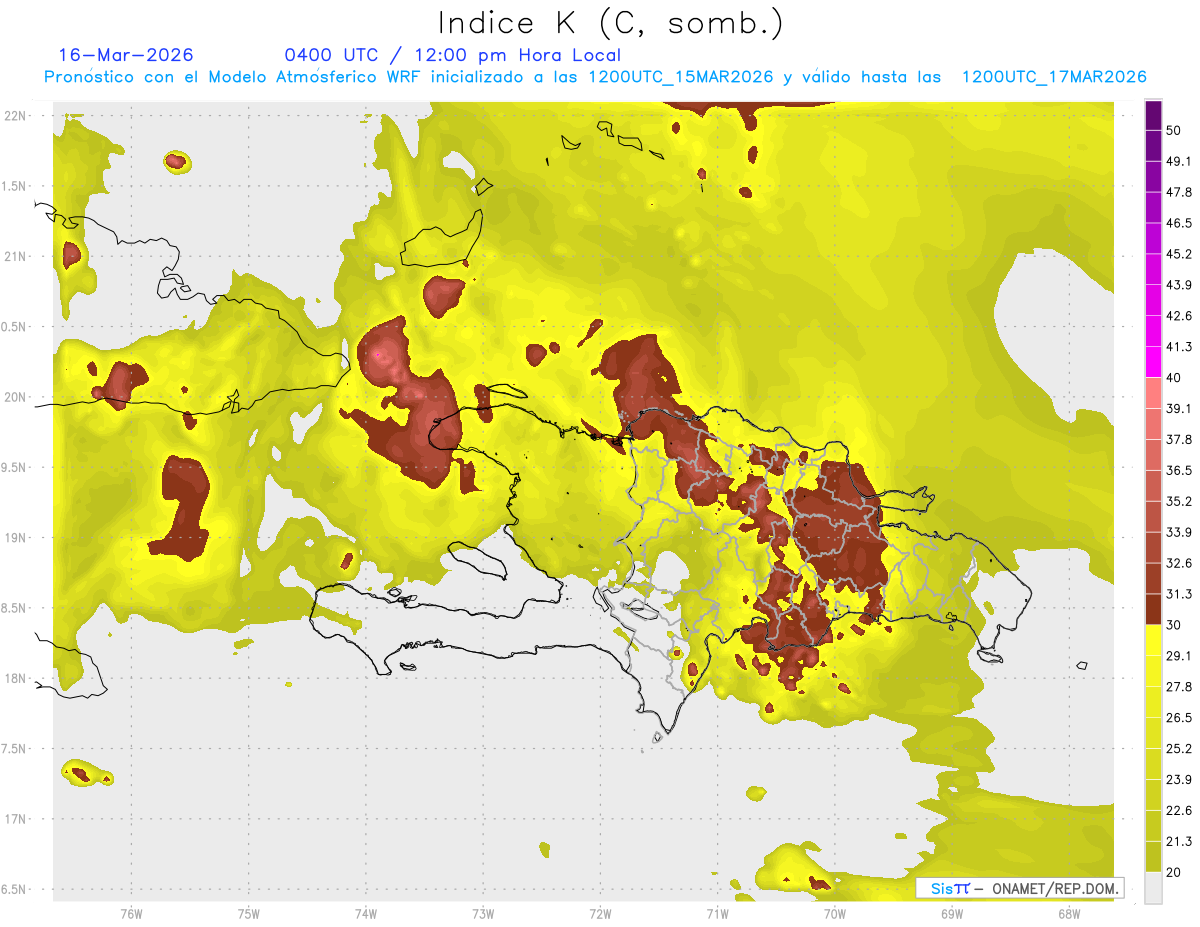Click the colorbar value 29.1
Viewport: 1200px width, 927px height.
(1179, 655)
